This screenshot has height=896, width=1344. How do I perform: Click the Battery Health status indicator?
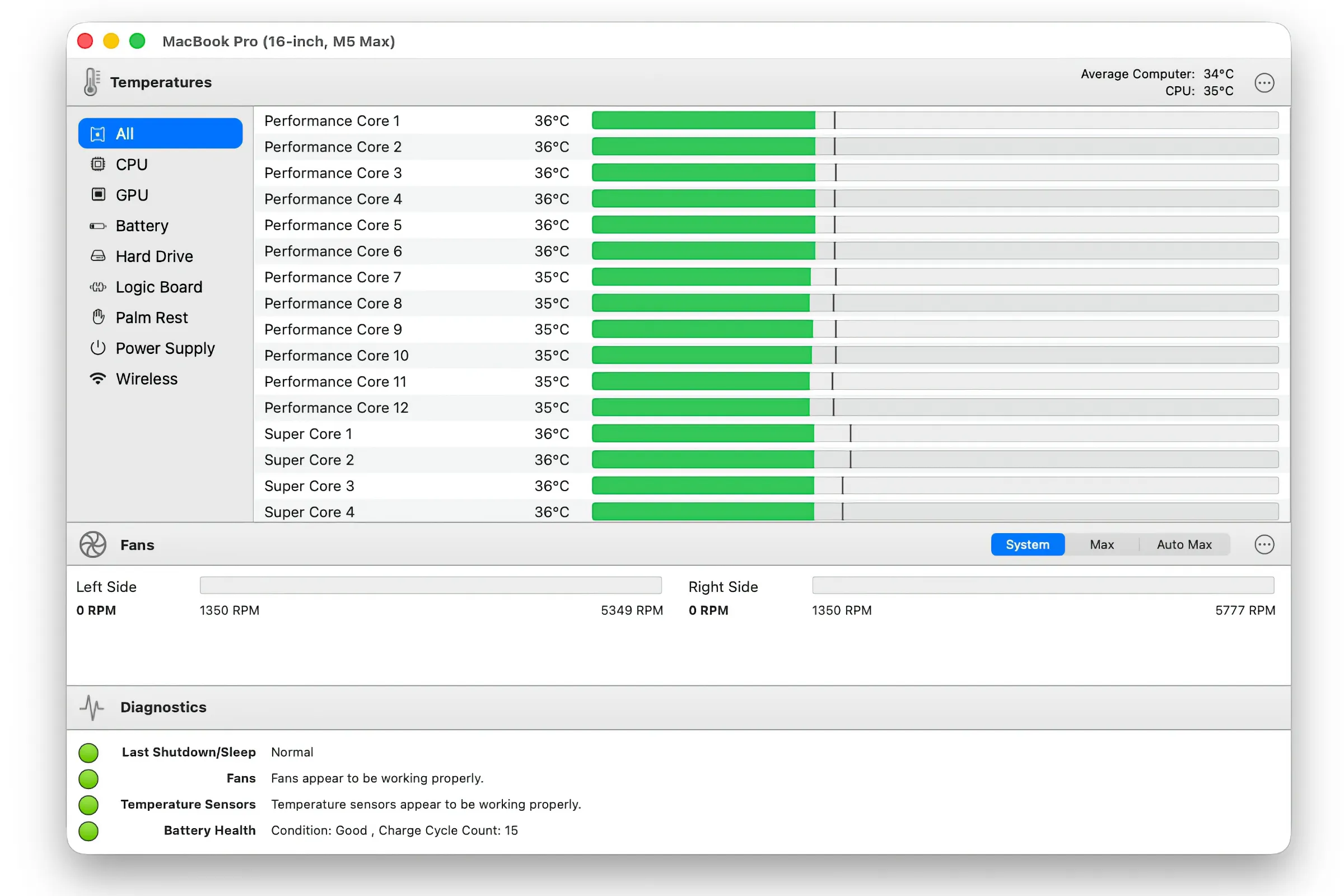(88, 831)
